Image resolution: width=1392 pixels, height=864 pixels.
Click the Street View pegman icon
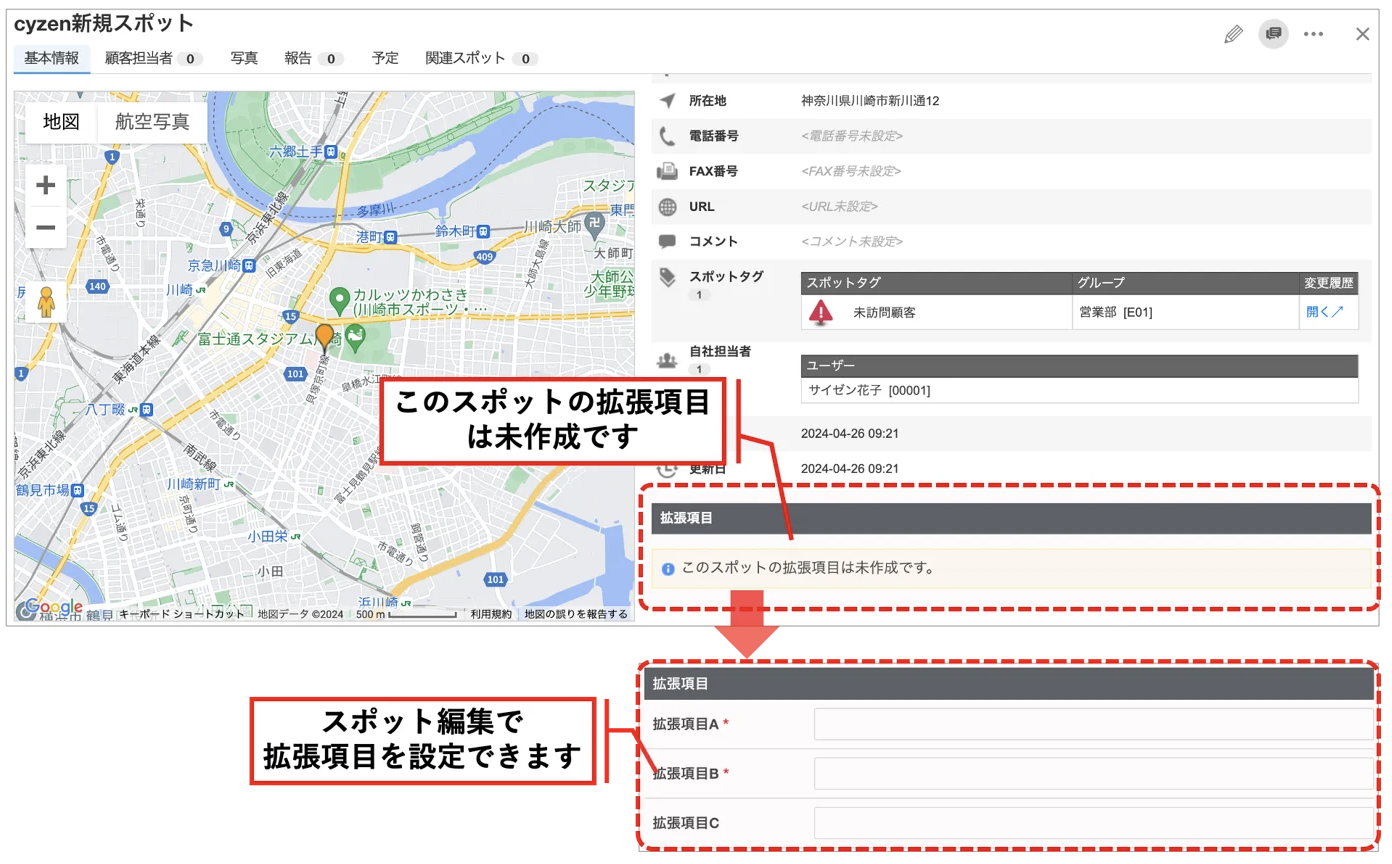click(x=45, y=301)
